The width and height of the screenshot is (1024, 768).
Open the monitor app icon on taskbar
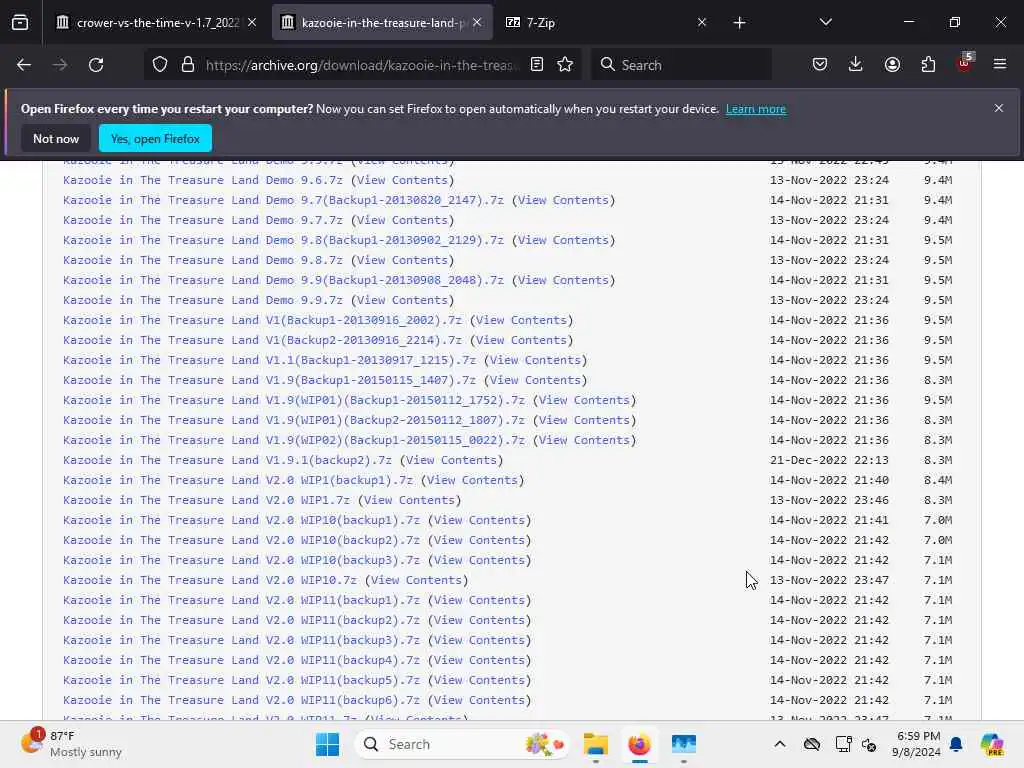pyautogui.click(x=684, y=744)
